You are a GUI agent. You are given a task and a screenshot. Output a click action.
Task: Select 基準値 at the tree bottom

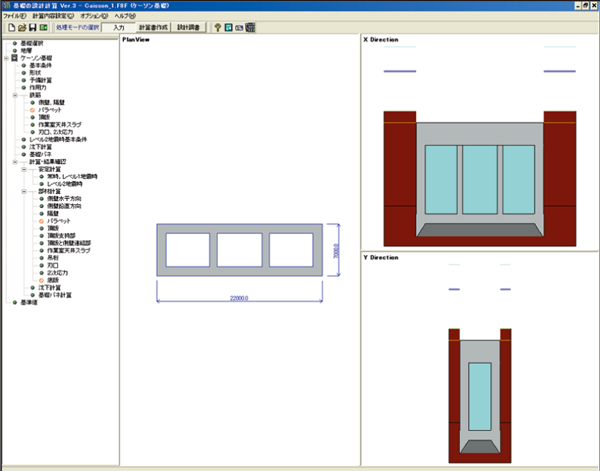click(x=29, y=302)
